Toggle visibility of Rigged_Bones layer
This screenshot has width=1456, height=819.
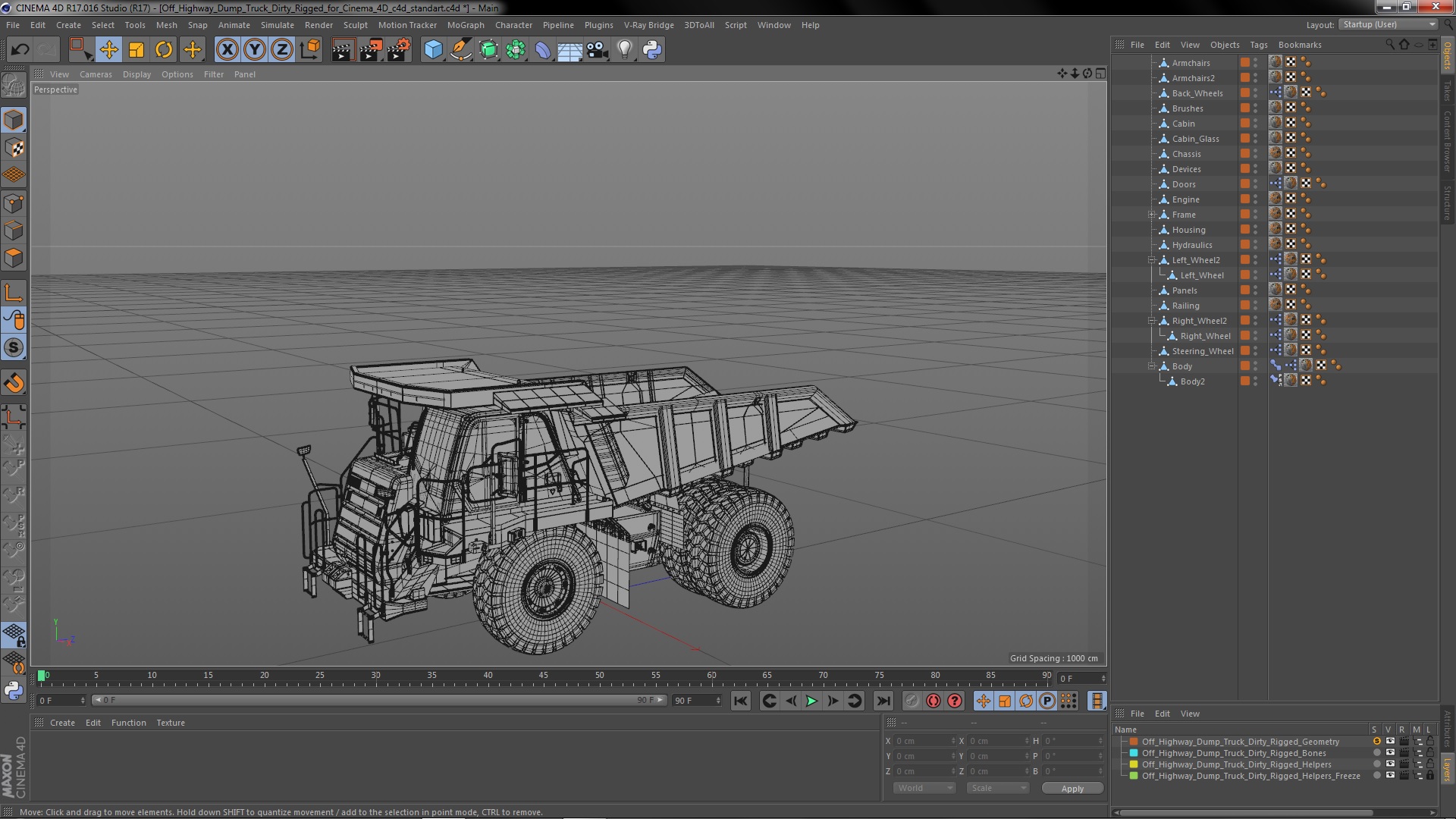coord(1390,753)
